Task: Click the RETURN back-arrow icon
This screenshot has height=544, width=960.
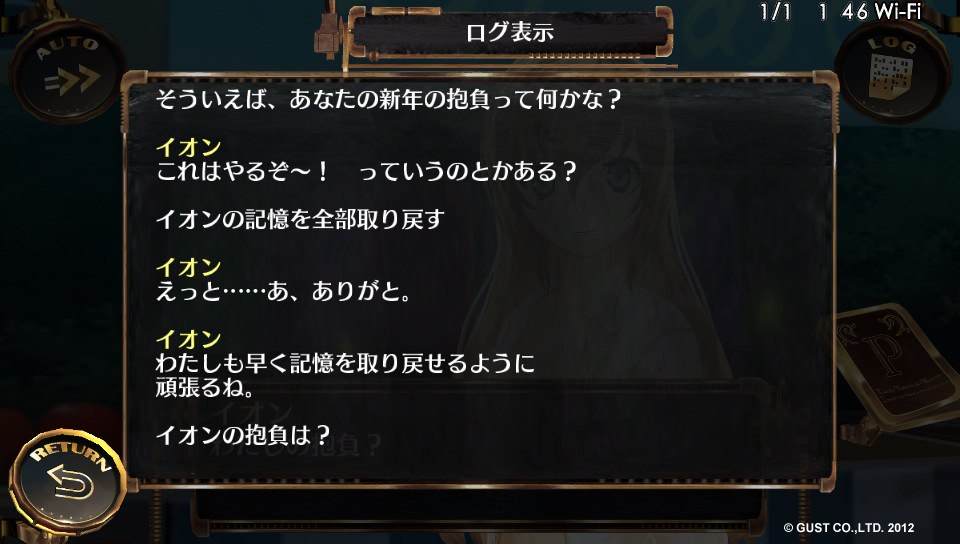Action: 69,482
